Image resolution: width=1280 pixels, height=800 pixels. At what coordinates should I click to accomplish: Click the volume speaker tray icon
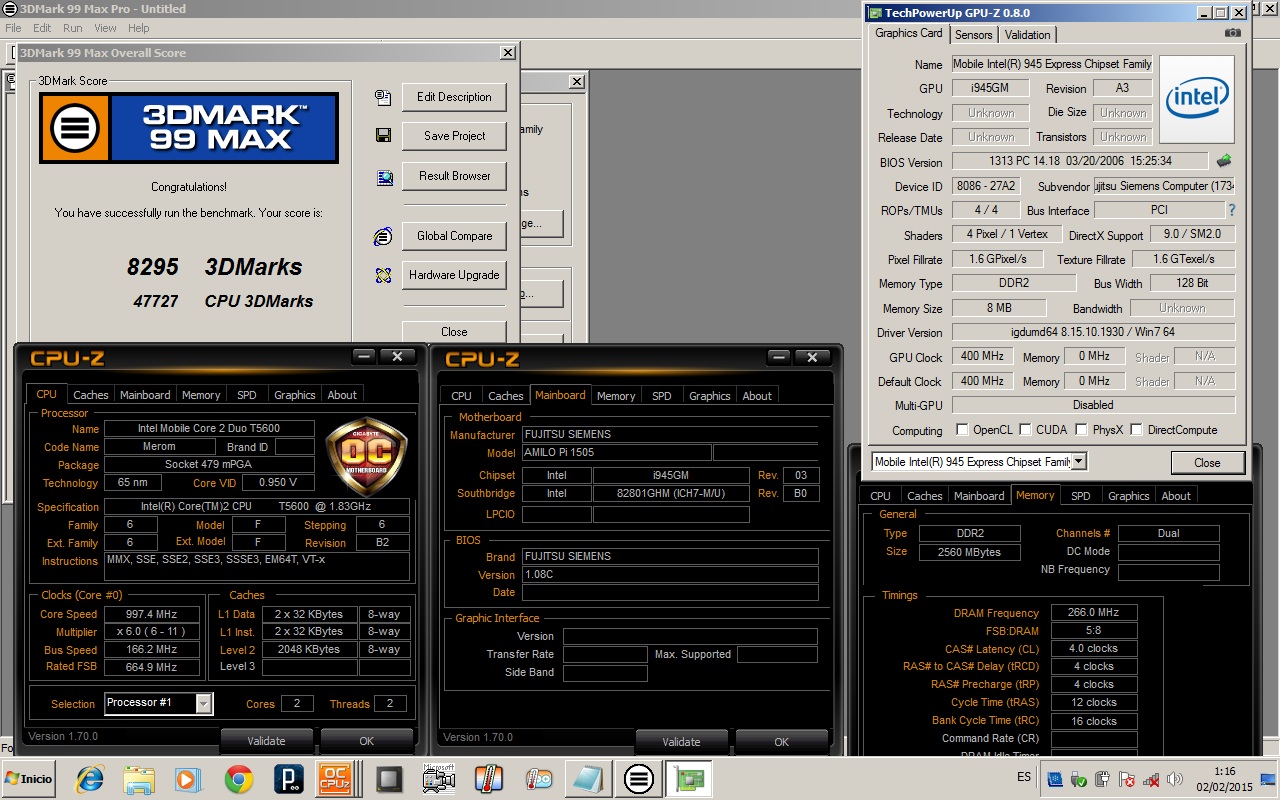click(1175, 779)
